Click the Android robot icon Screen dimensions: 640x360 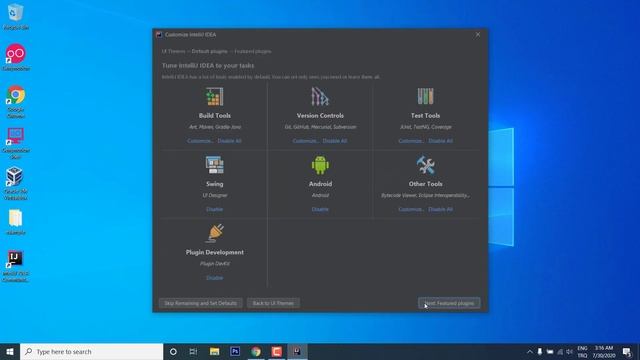point(320,165)
